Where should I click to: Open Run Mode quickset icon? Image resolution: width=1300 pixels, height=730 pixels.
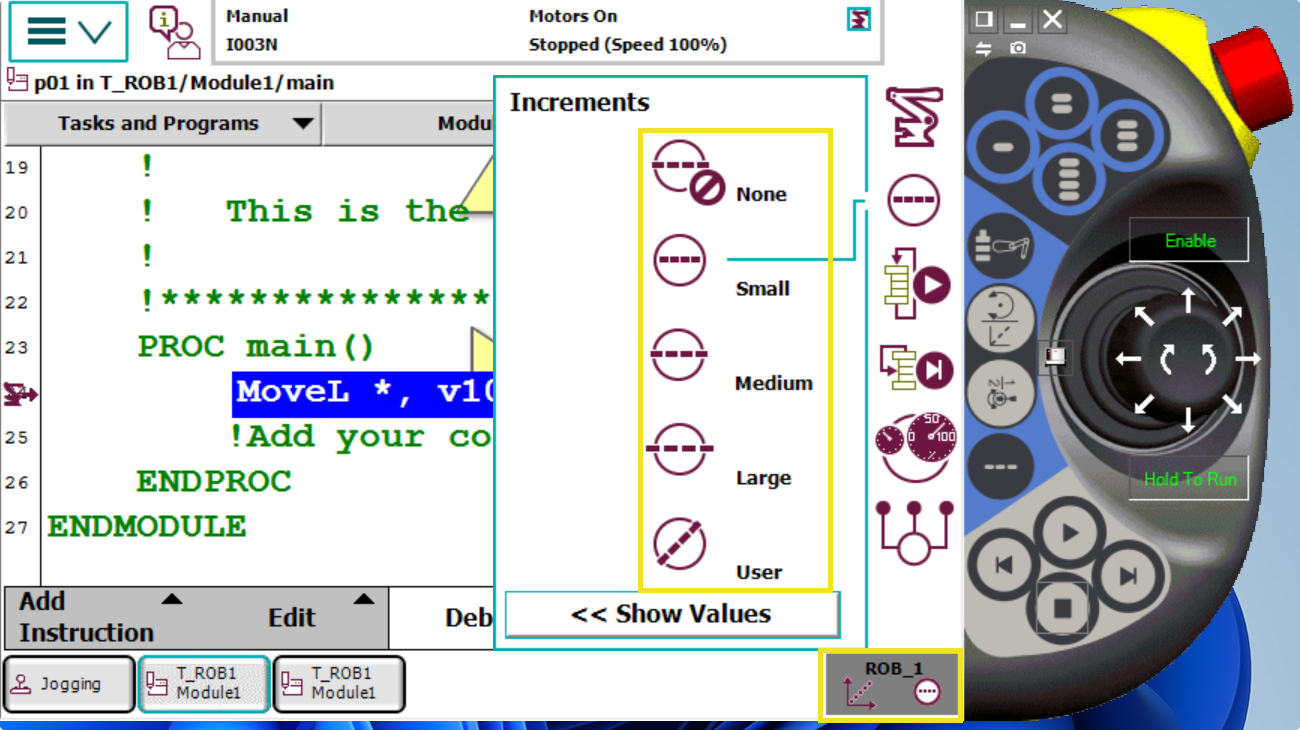(x=914, y=285)
